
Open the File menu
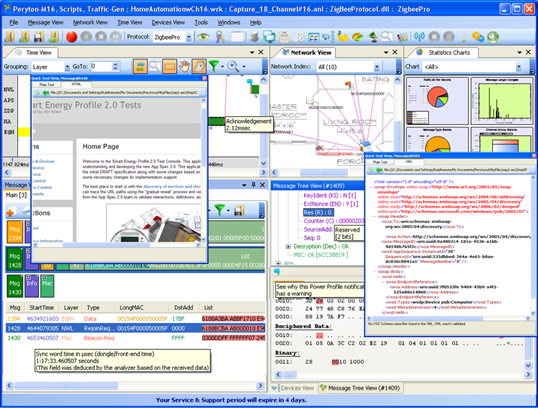[x=14, y=23]
